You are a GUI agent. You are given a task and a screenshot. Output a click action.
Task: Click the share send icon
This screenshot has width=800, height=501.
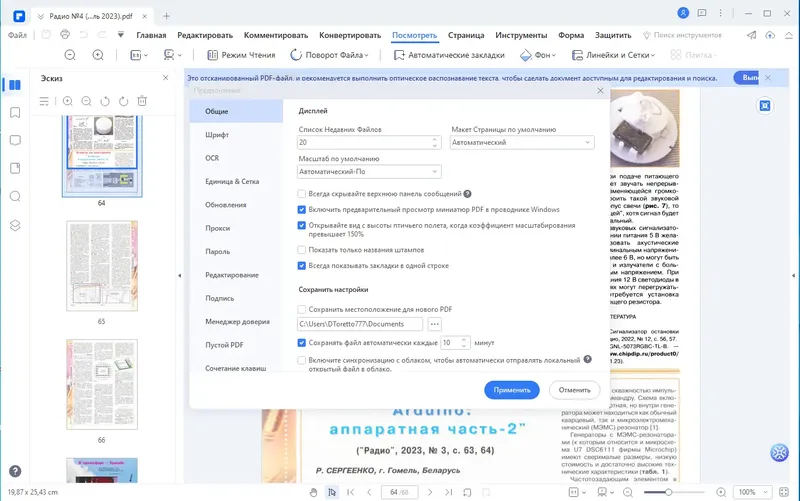tap(752, 35)
